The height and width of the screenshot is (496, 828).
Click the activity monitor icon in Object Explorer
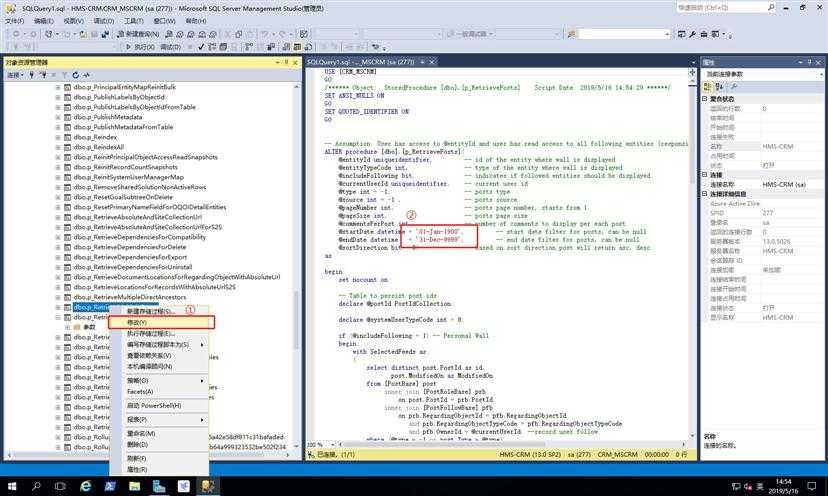click(87, 75)
